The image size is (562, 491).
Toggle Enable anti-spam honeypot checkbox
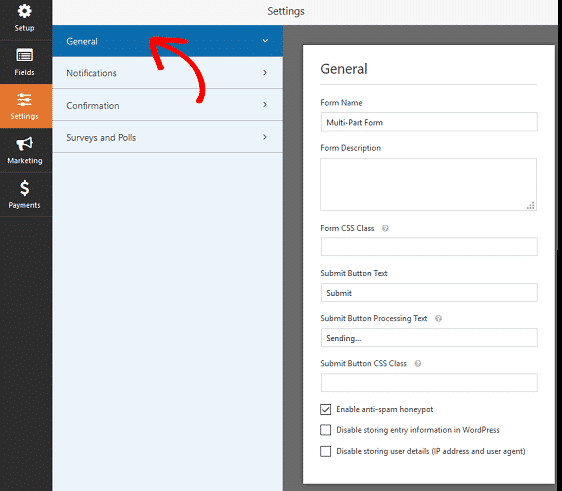point(325,409)
